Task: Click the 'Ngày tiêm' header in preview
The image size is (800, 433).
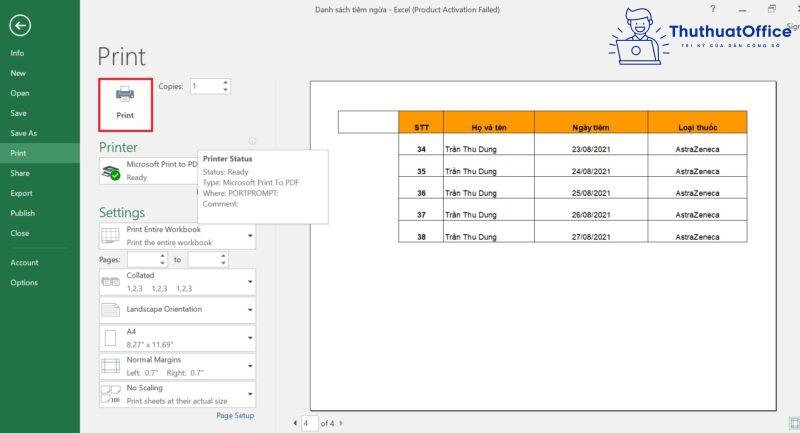Action: point(591,128)
